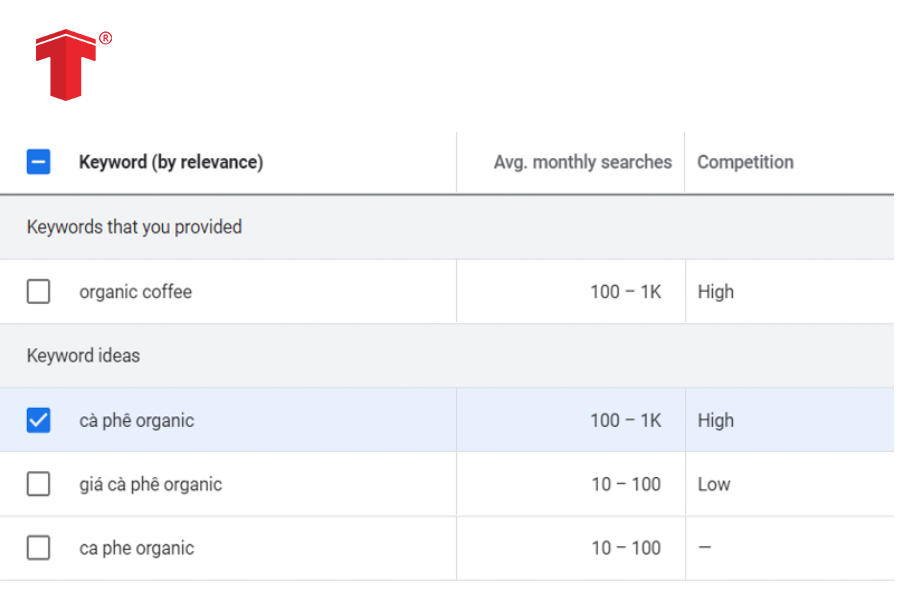
Task: Click 10 – 100 searches for ca phe organic
Action: point(626,548)
